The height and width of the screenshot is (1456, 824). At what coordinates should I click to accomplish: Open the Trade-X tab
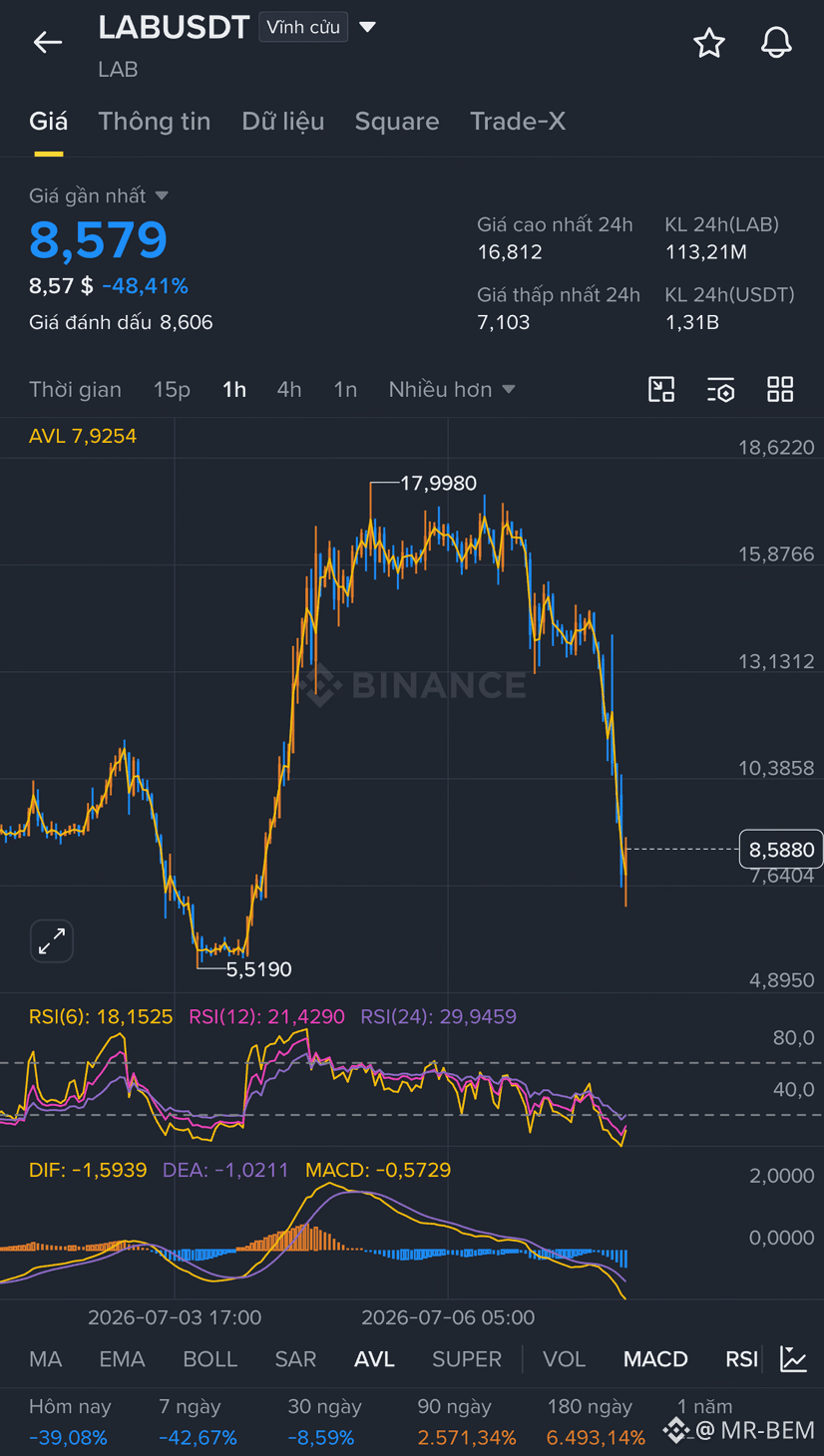pos(518,122)
